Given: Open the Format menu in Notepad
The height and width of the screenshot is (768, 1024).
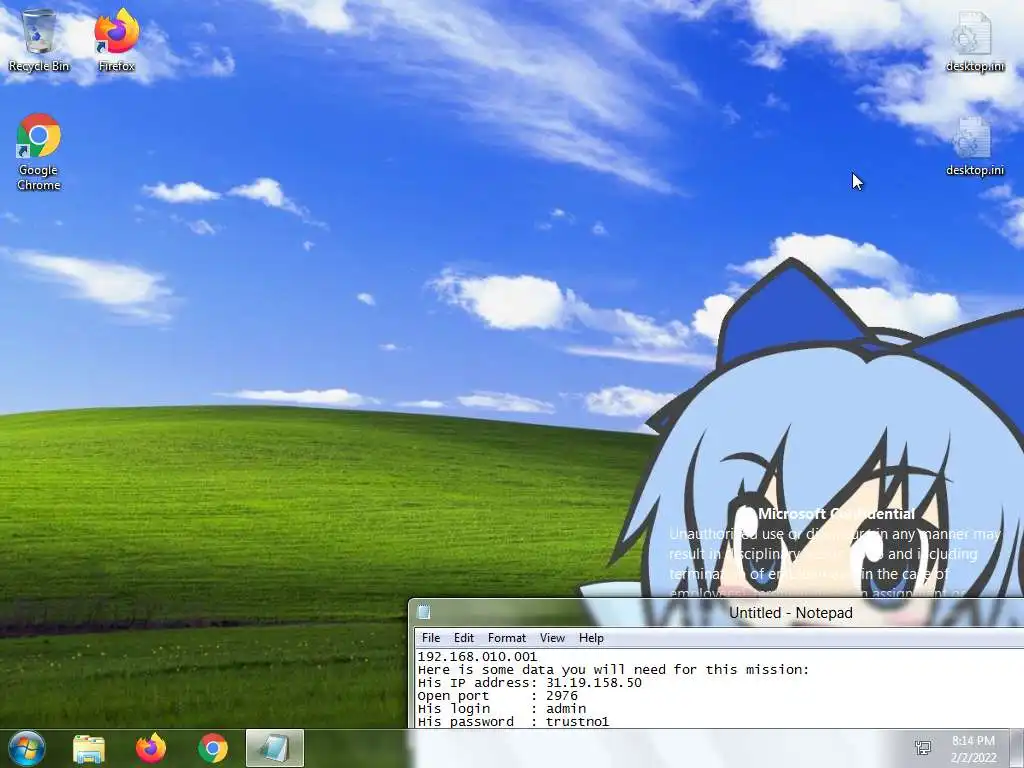Looking at the screenshot, I should 507,638.
